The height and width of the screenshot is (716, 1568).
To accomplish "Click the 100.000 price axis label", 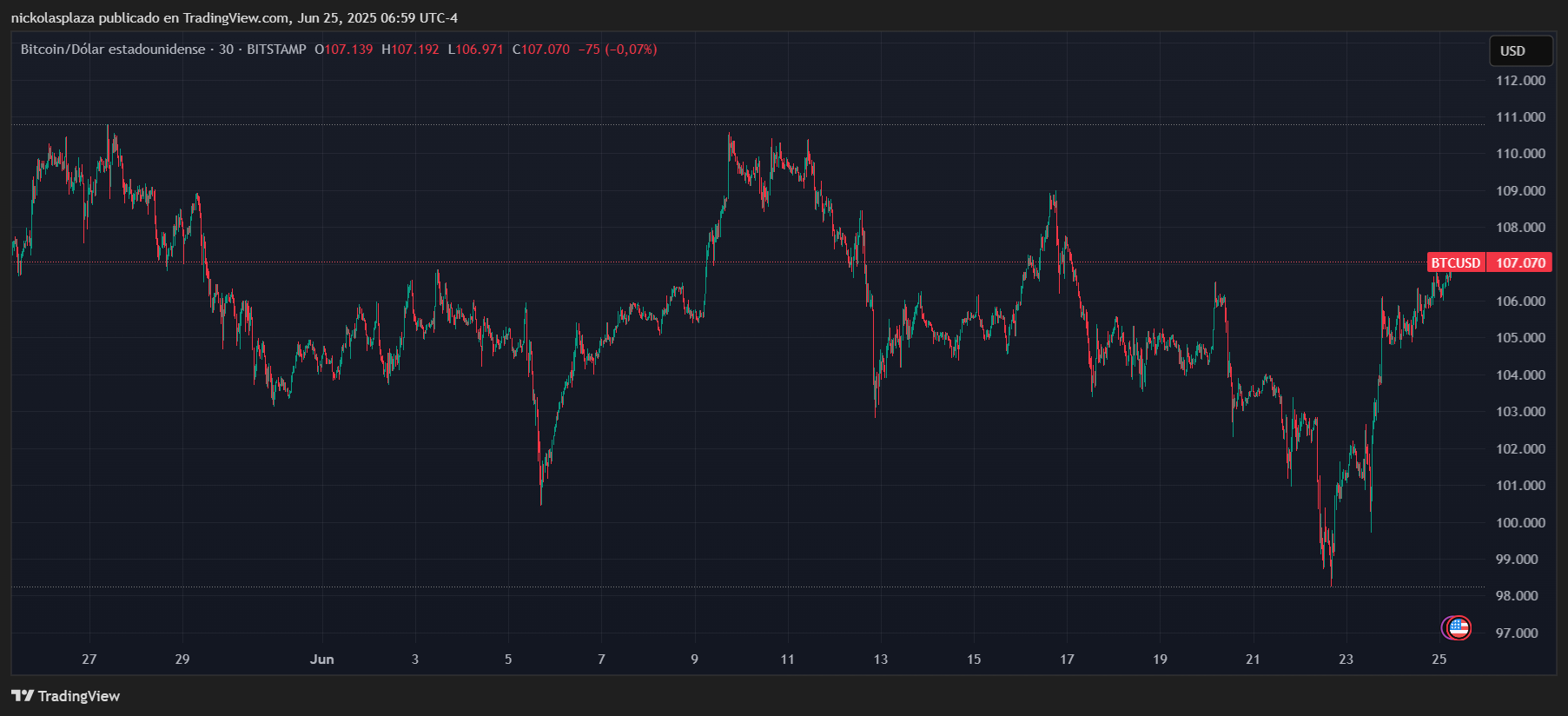I will (x=1520, y=522).
